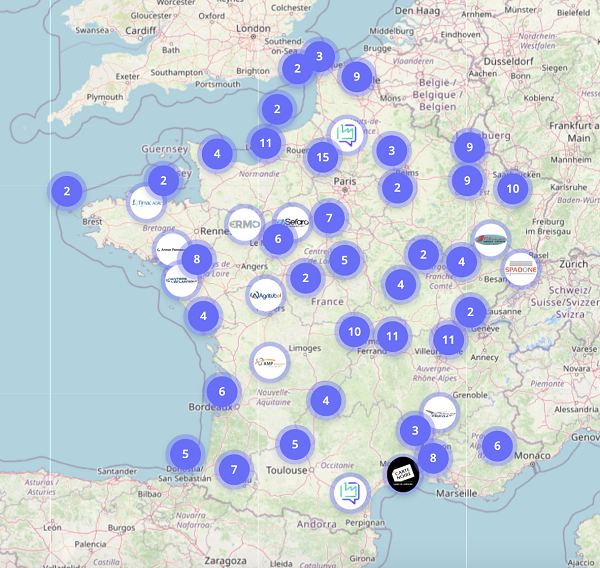Click the 10 cluster near Karlsruhe
This screenshot has height=568, width=600.
point(512,187)
